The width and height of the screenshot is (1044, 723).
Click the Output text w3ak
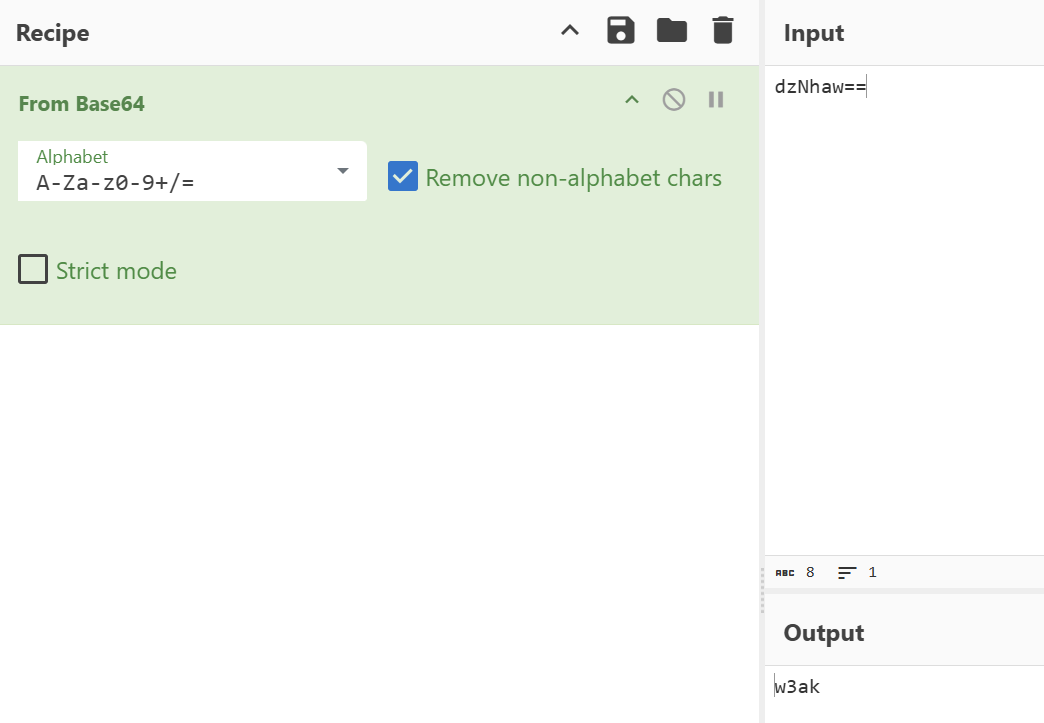797,686
